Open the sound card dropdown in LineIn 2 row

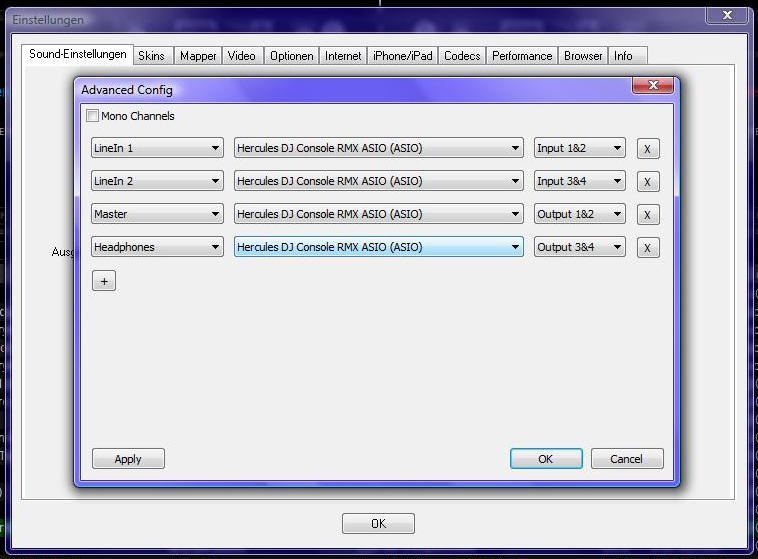pos(379,181)
